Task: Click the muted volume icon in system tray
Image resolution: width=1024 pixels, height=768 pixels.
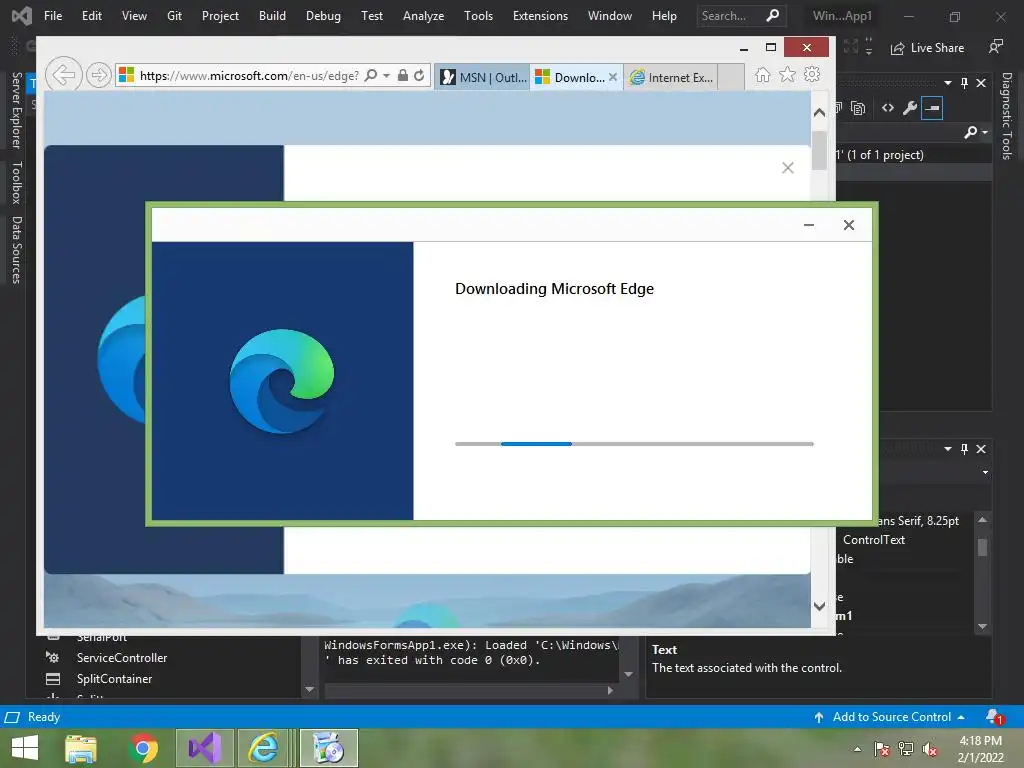Action: point(929,749)
